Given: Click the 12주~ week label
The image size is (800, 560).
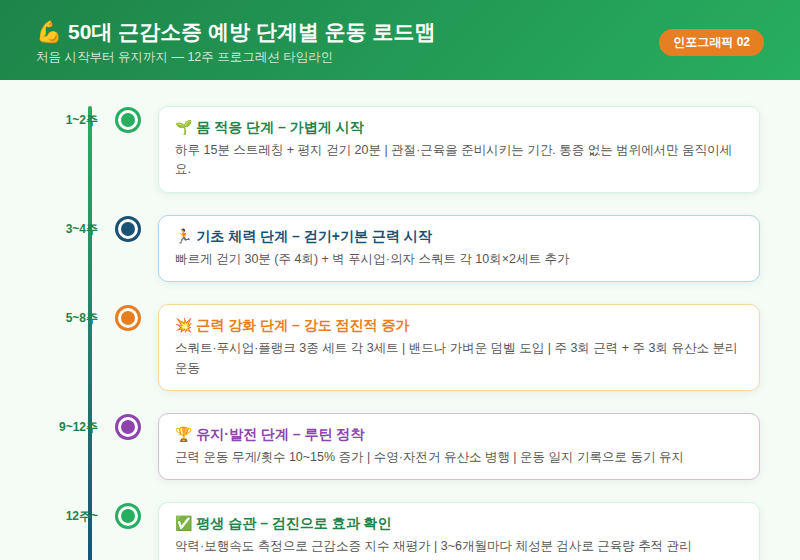Looking at the screenshot, I should point(81,516).
